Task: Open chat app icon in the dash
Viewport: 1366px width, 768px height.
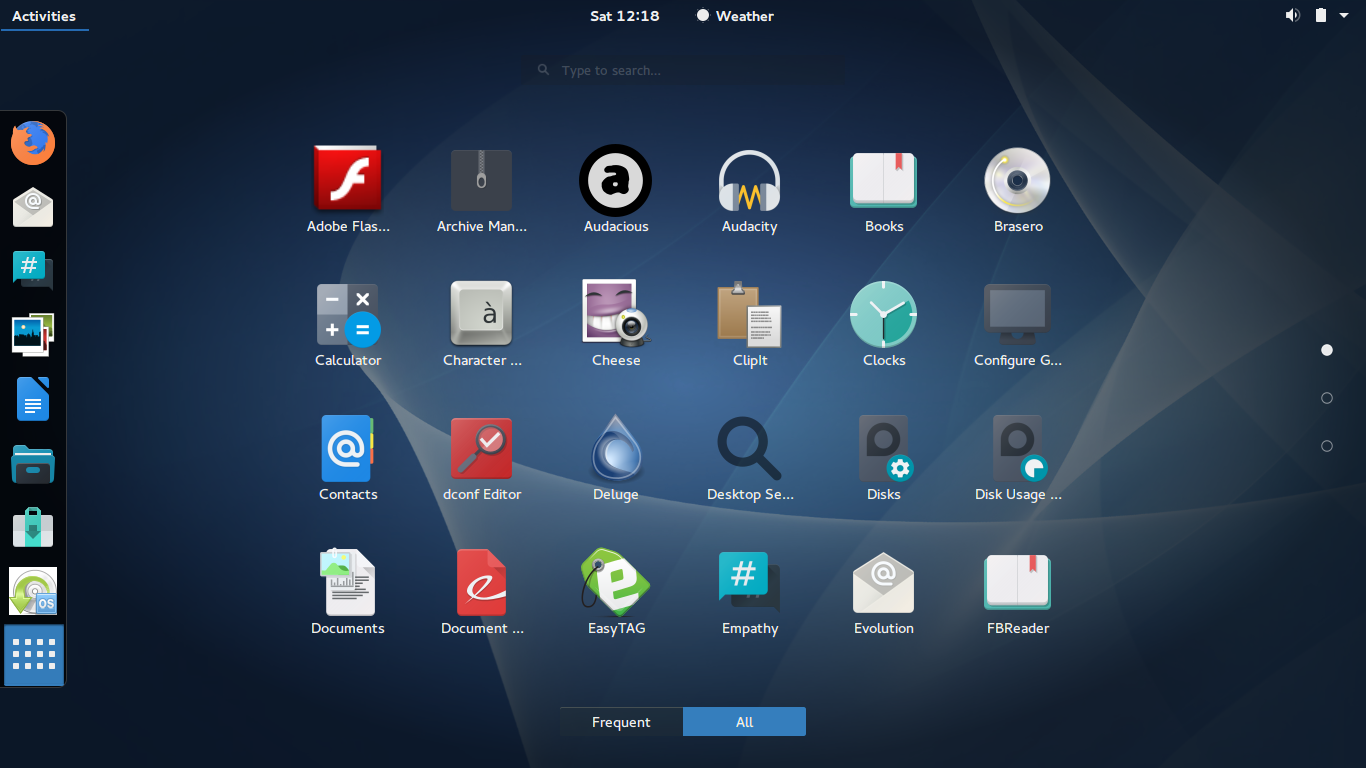Action: pyautogui.click(x=33, y=271)
